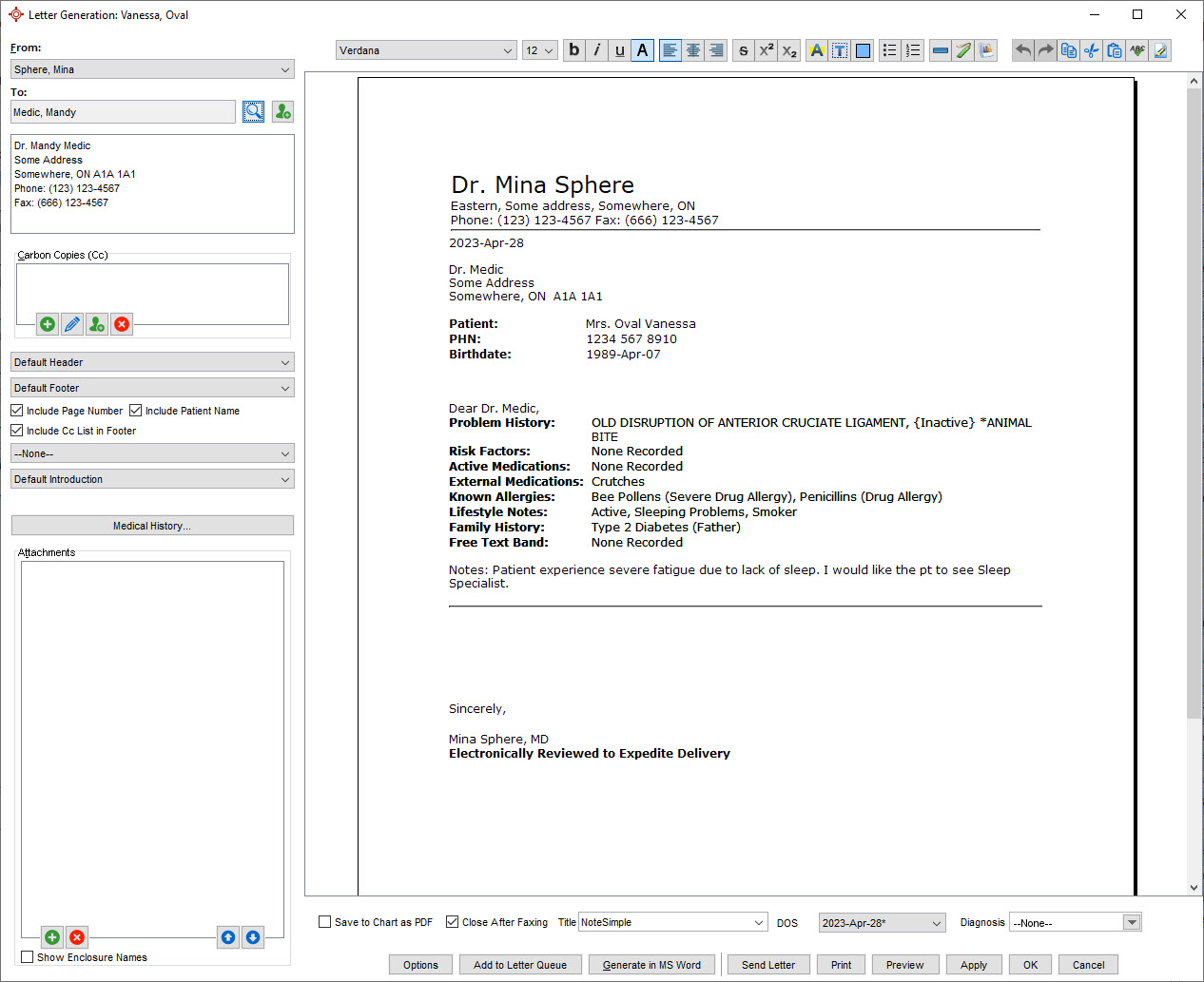This screenshot has width=1204, height=982.
Task: Run the spell checker
Action: point(1137,49)
